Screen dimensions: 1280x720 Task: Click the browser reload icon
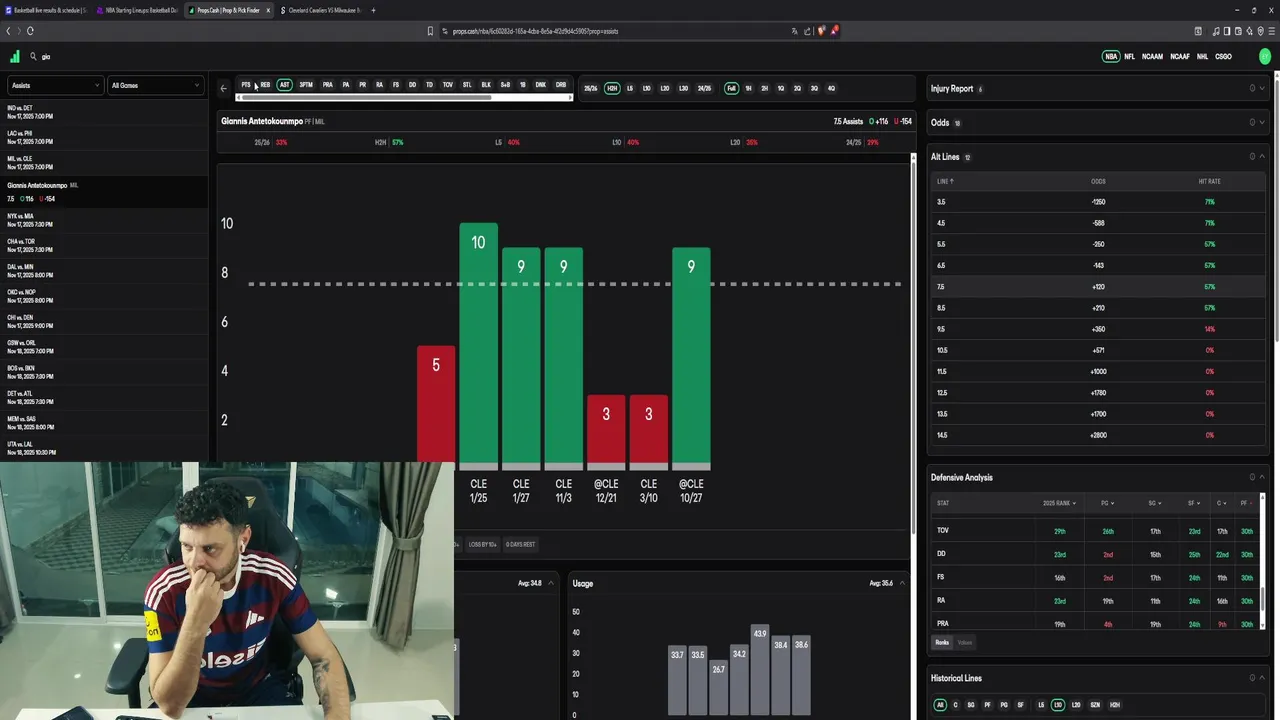click(30, 31)
